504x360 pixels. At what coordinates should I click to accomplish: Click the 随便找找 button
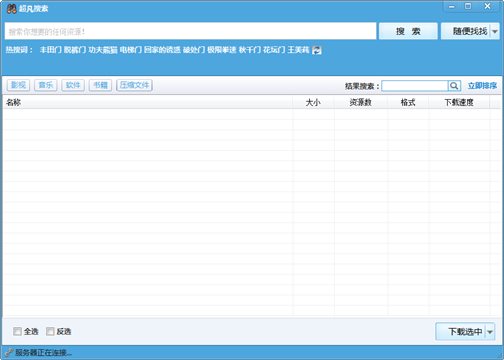pyautogui.click(x=466, y=31)
